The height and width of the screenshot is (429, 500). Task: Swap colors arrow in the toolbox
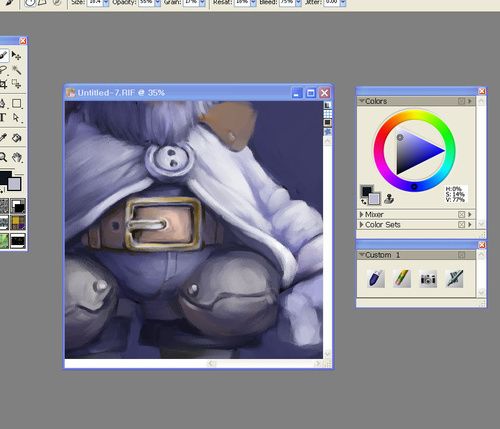pyautogui.click(x=2, y=191)
